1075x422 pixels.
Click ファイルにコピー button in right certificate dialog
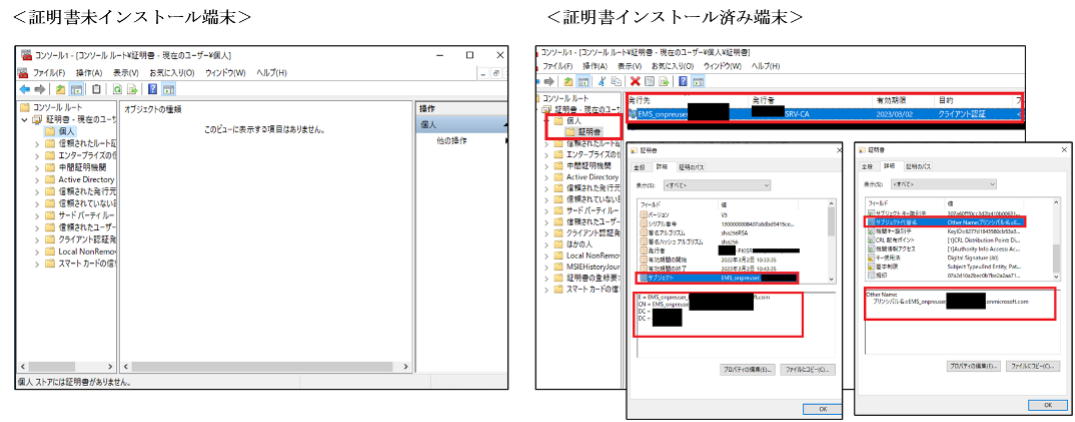click(x=1032, y=366)
